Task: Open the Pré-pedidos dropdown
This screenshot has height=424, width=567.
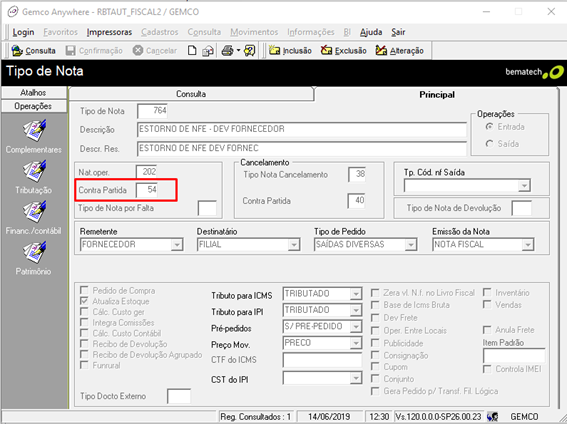Action: pos(356,327)
